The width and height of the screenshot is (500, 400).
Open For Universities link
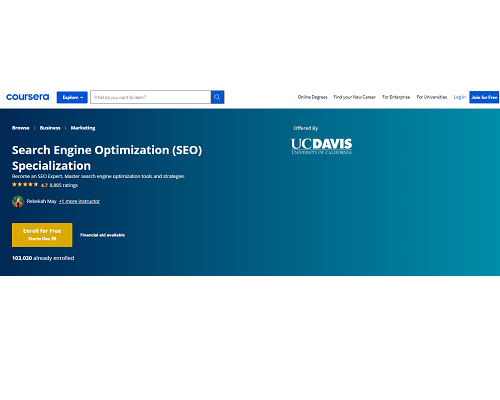[x=432, y=97]
